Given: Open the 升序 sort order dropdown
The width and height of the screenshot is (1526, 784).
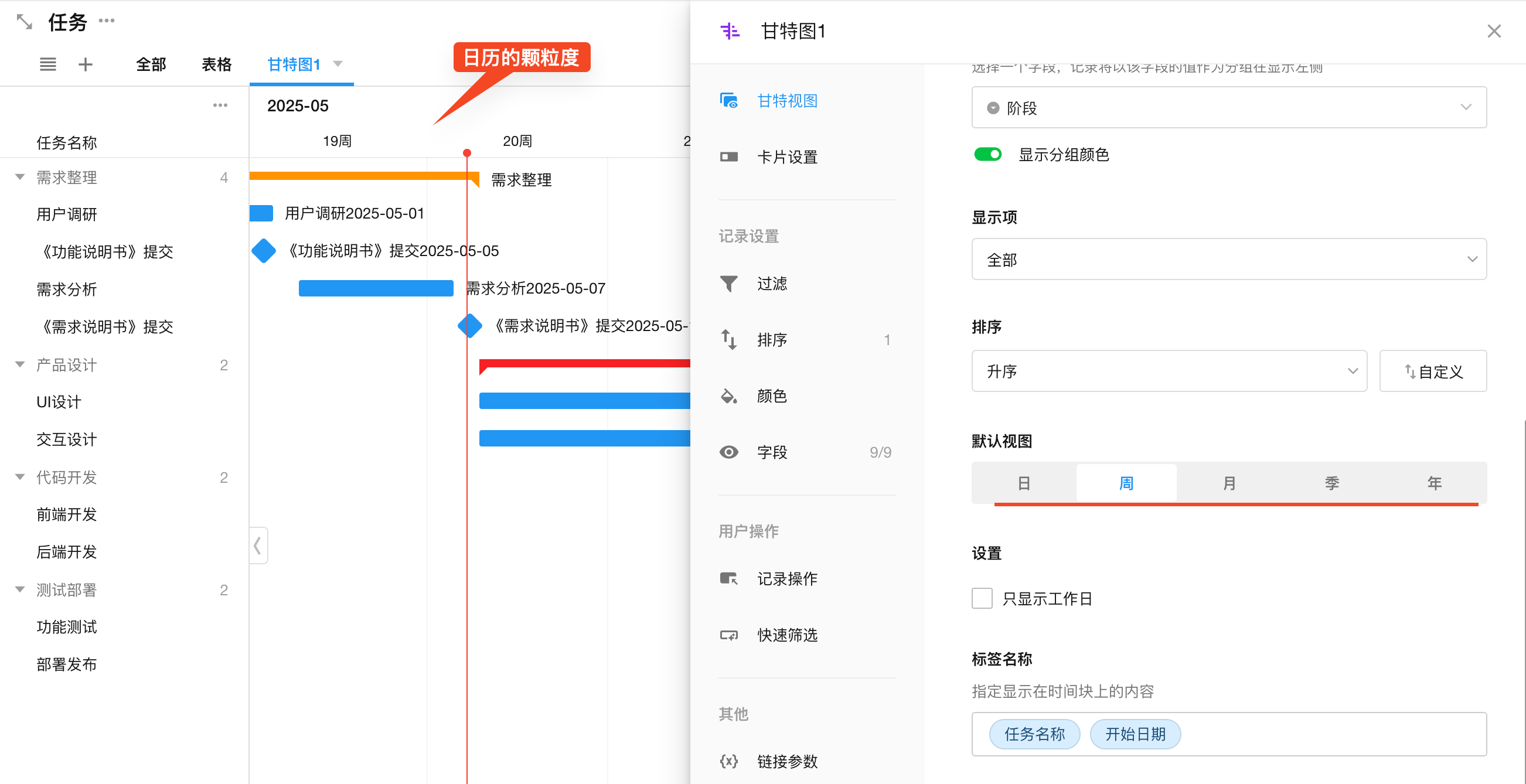Looking at the screenshot, I should pos(1169,371).
